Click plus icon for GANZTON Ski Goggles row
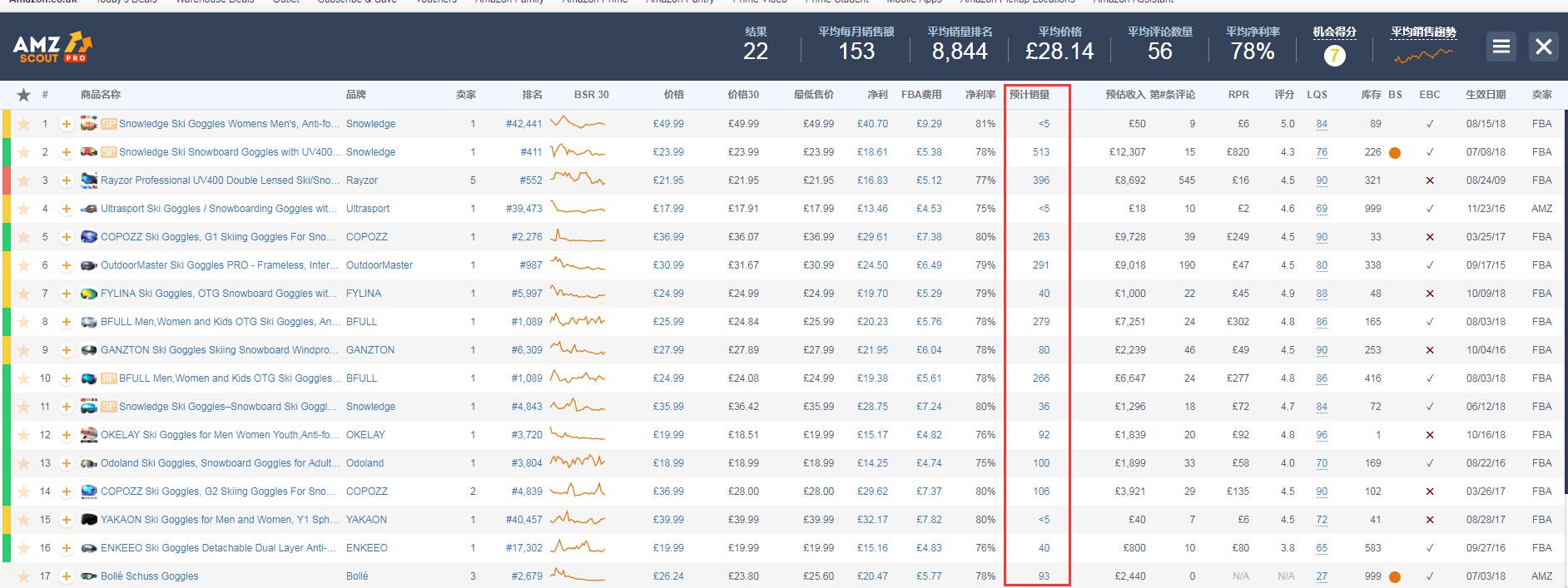Screen dimensions: 1568x588 [66, 350]
